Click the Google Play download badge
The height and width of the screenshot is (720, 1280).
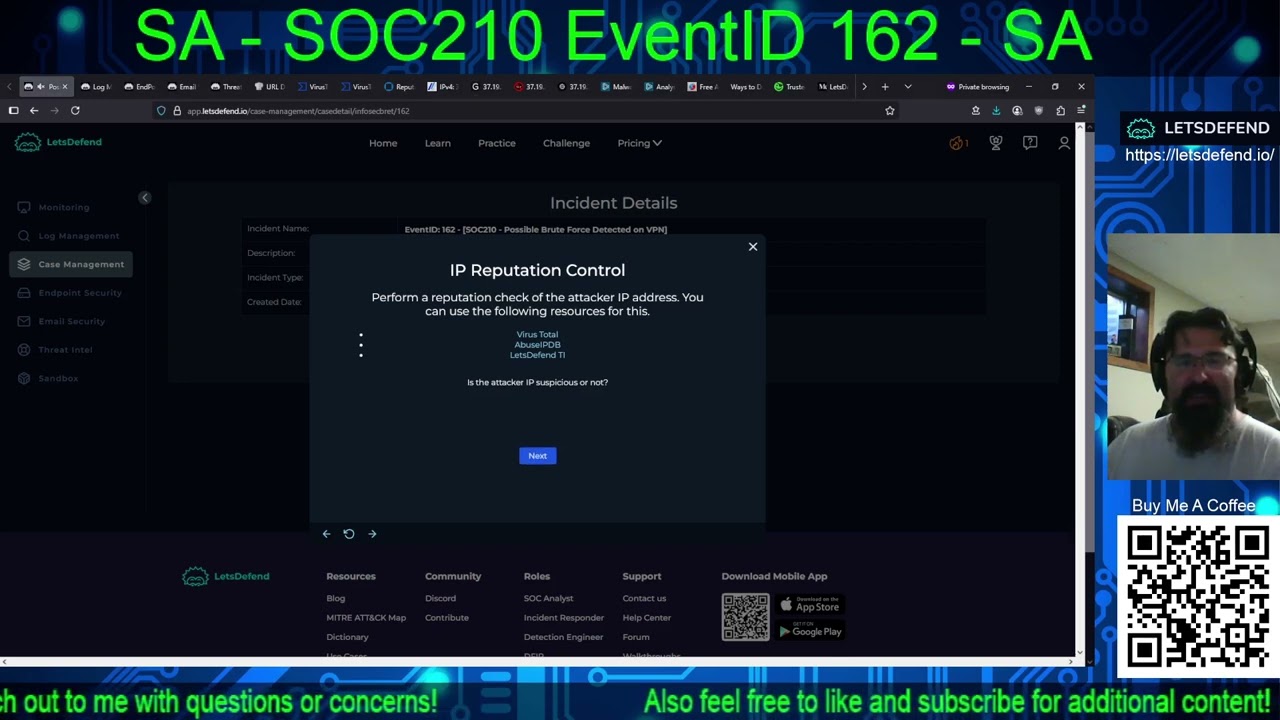tap(810, 630)
